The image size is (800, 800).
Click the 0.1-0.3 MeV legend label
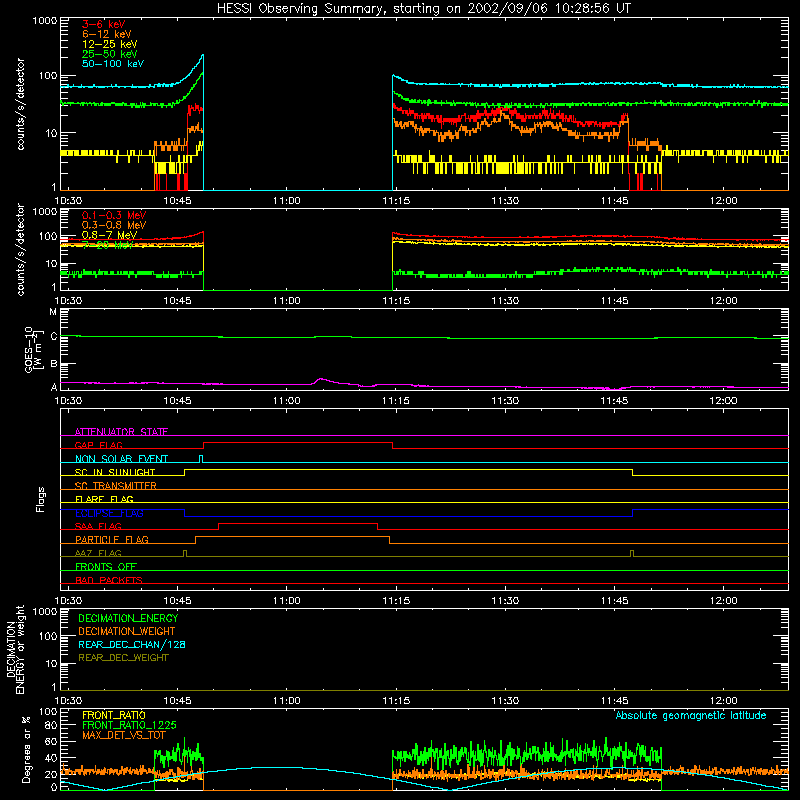point(114,215)
